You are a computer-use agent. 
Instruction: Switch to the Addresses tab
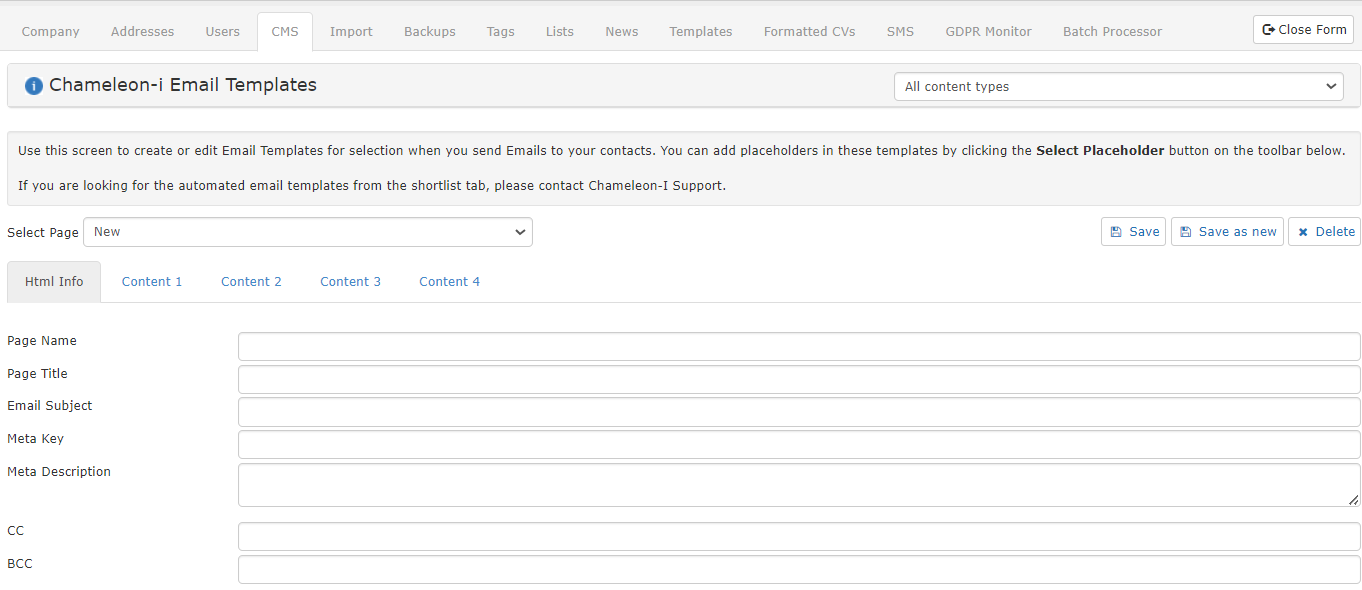(142, 32)
